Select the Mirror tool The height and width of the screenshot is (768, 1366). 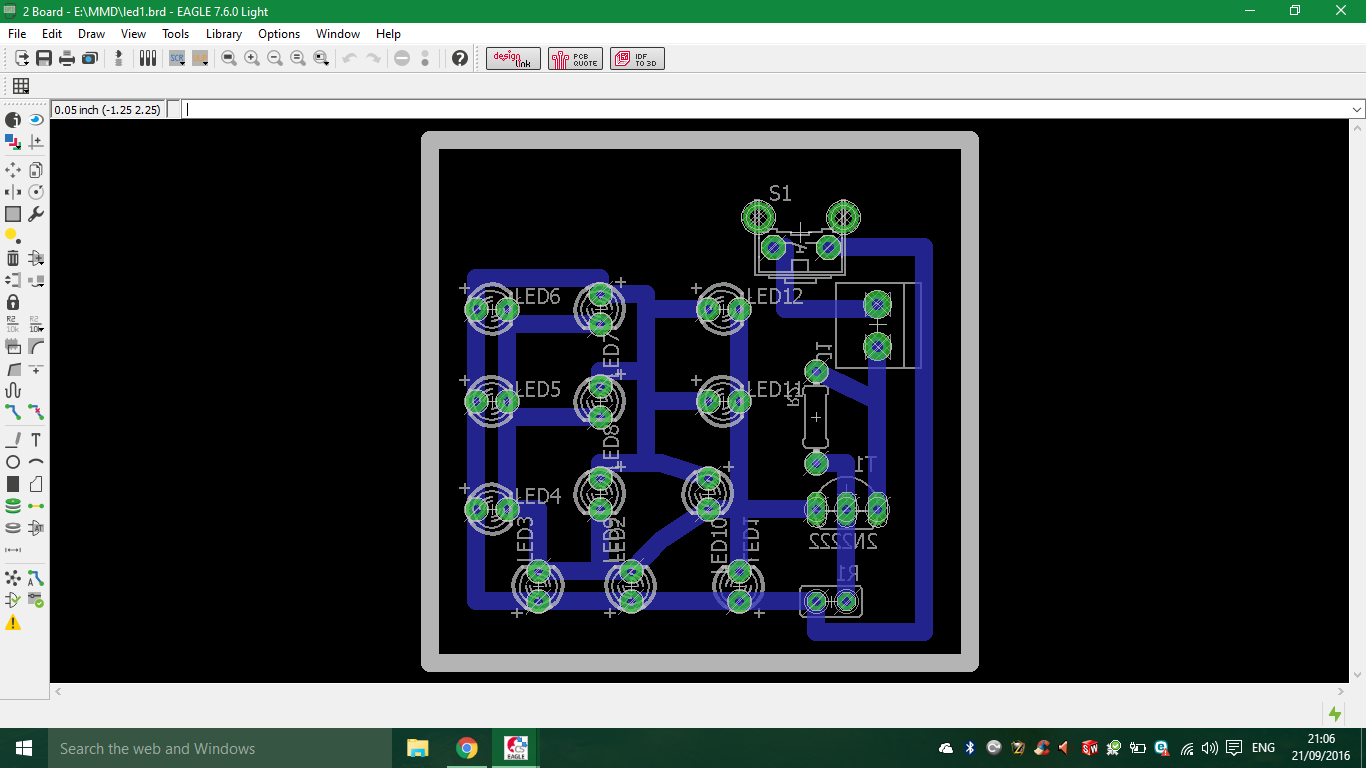pyautogui.click(x=13, y=192)
